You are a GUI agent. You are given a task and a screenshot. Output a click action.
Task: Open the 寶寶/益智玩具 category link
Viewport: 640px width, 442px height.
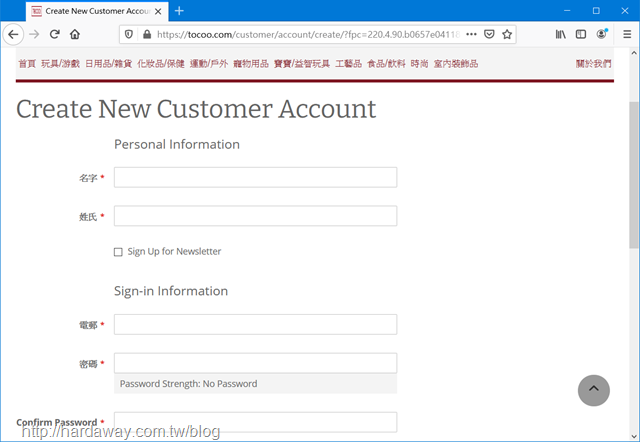[302, 64]
